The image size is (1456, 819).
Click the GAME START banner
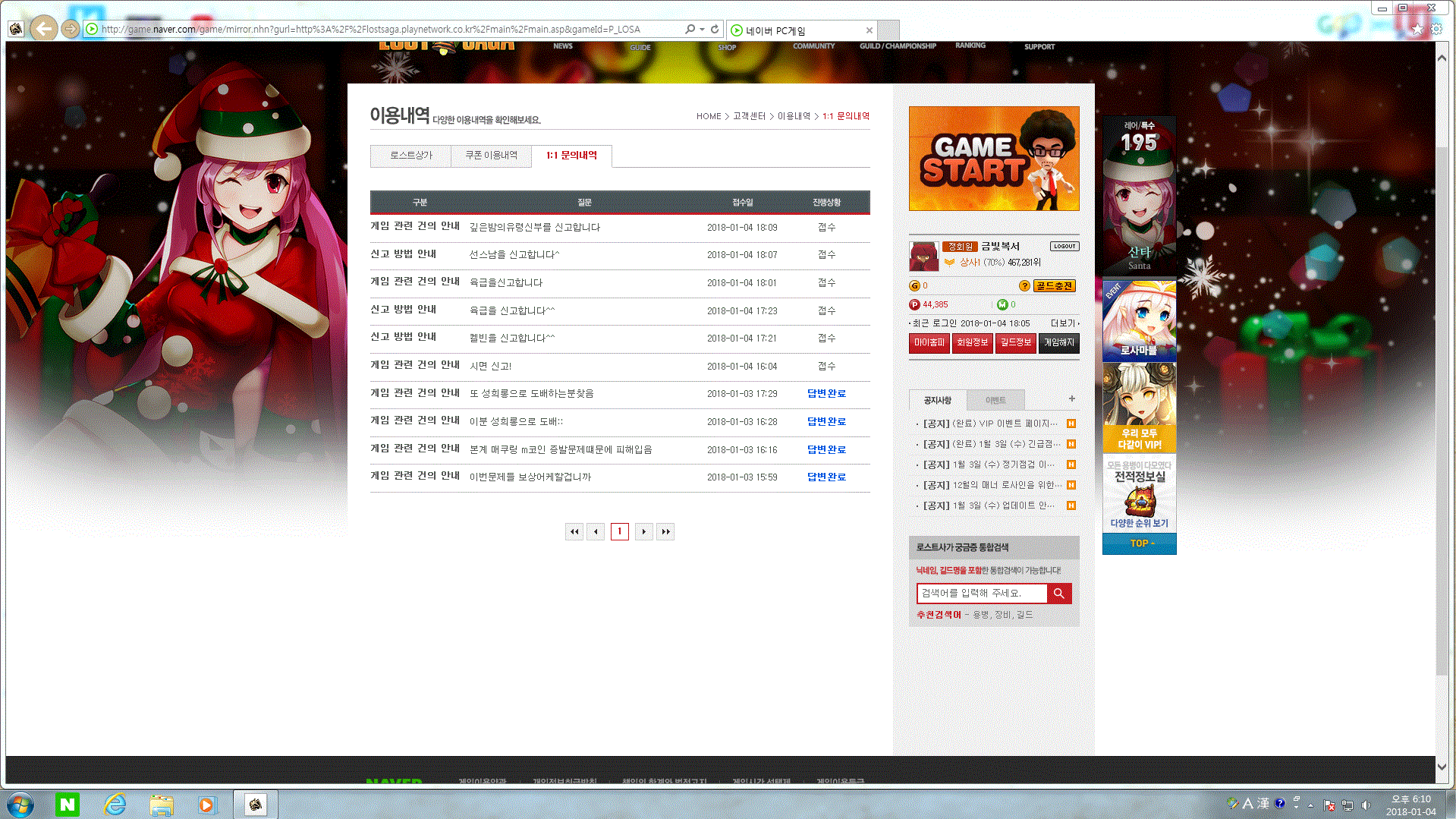point(994,159)
